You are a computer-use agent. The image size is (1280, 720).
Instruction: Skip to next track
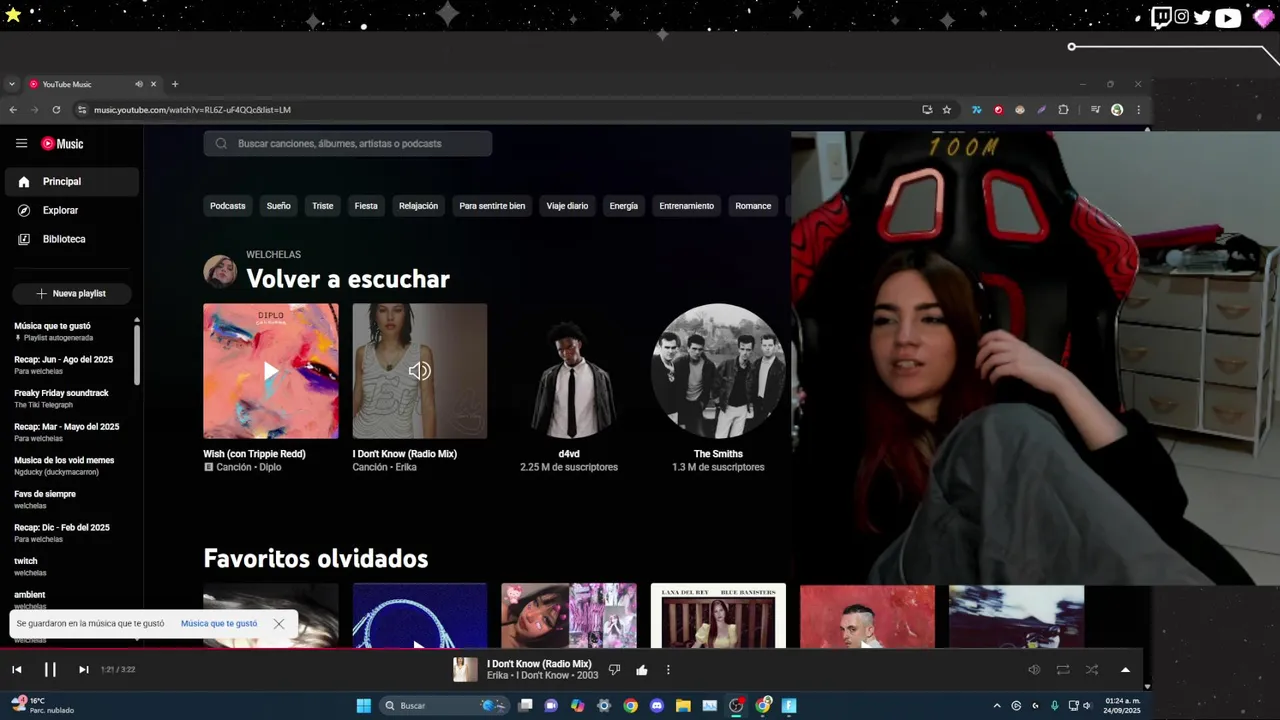point(83,670)
